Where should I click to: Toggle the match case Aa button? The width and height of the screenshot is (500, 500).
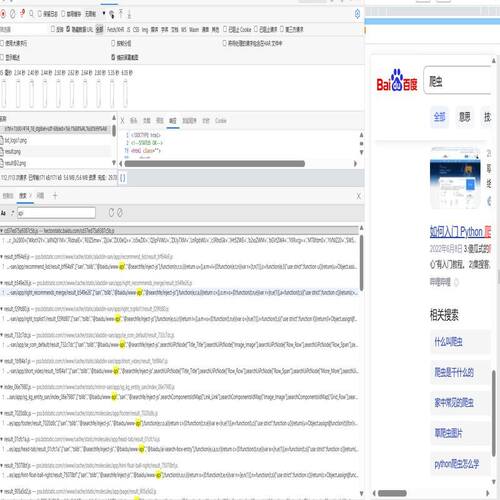(3, 213)
